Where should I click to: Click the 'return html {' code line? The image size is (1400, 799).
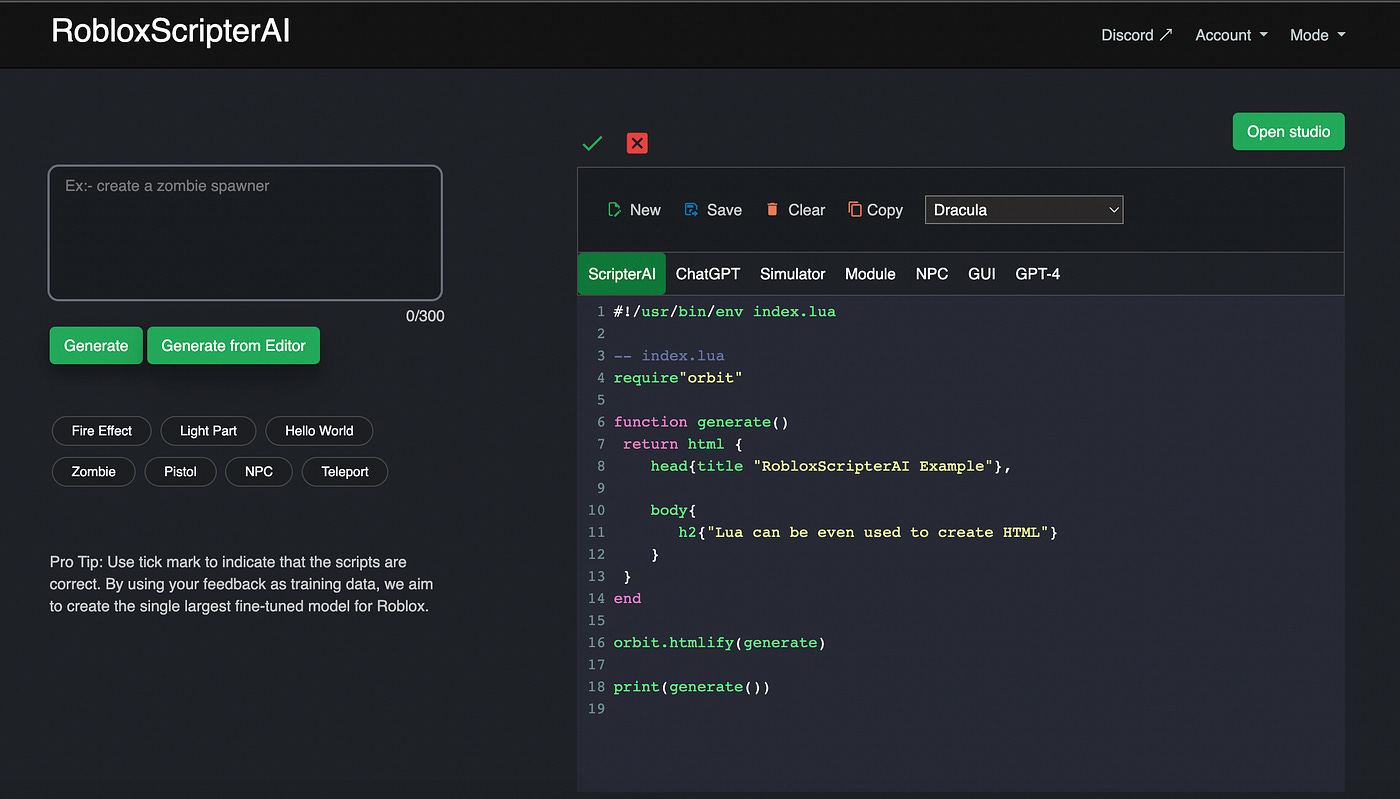(x=683, y=445)
